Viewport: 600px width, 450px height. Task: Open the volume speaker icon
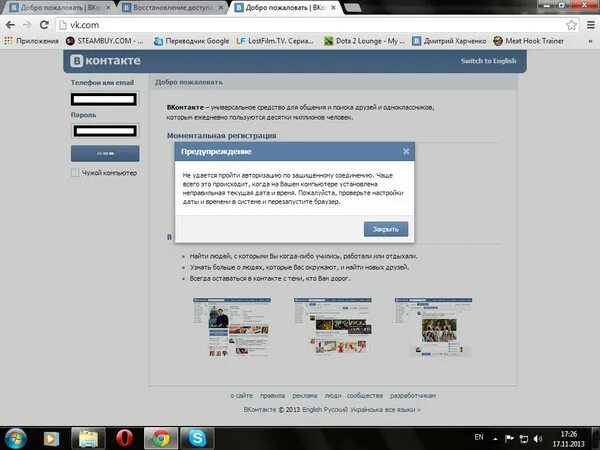(538, 439)
